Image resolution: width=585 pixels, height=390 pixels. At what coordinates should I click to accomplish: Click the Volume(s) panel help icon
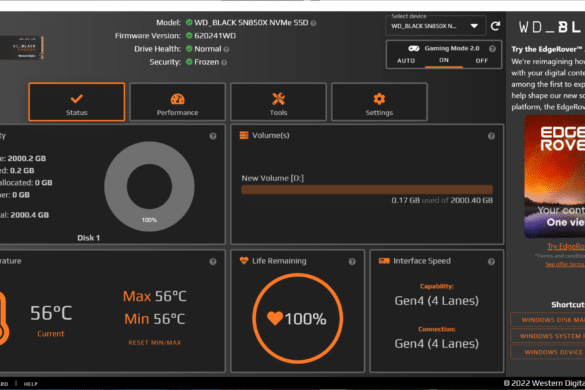(491, 136)
